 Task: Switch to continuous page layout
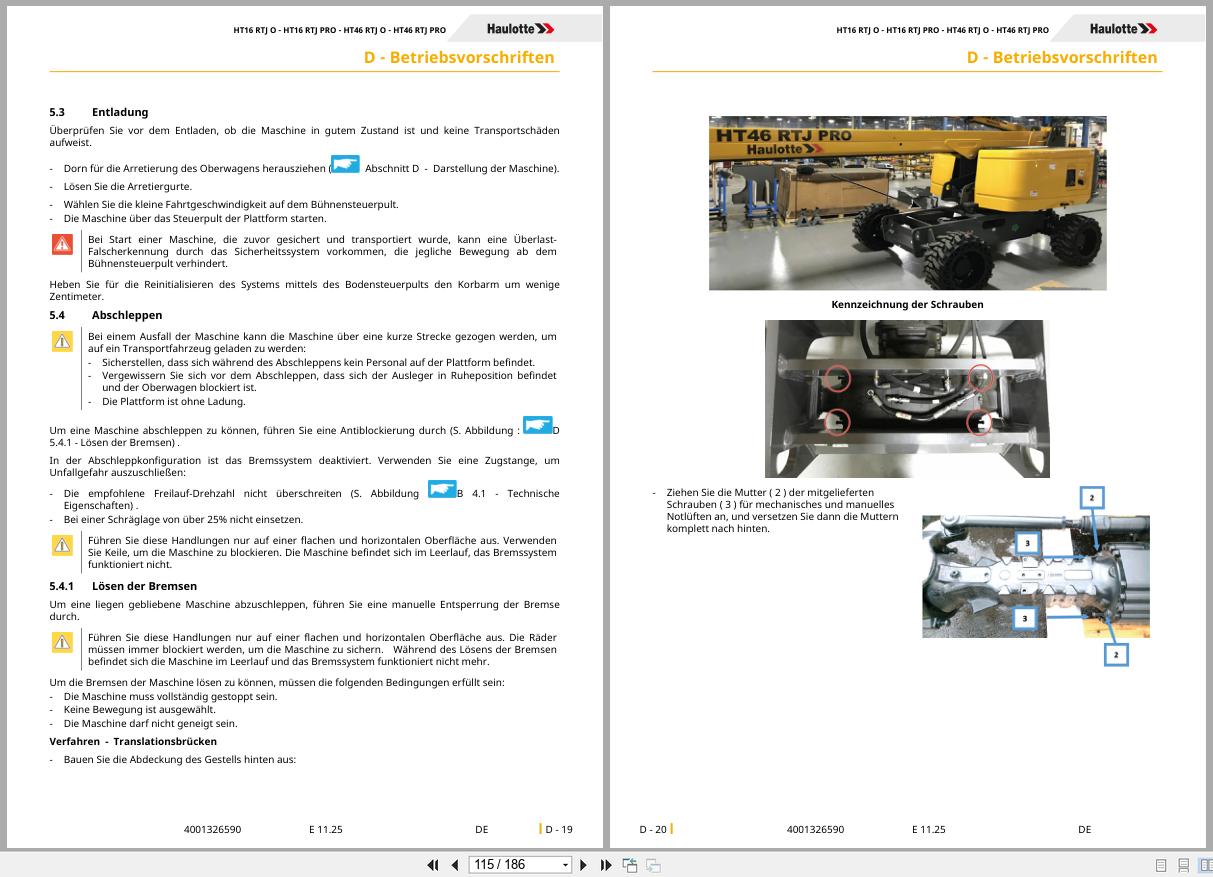(1183, 865)
